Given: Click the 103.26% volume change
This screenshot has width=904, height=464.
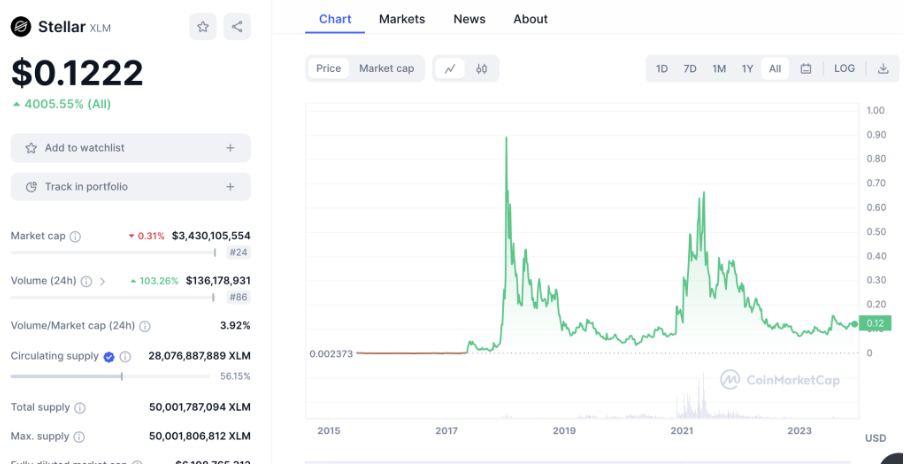Looking at the screenshot, I should coord(155,281).
